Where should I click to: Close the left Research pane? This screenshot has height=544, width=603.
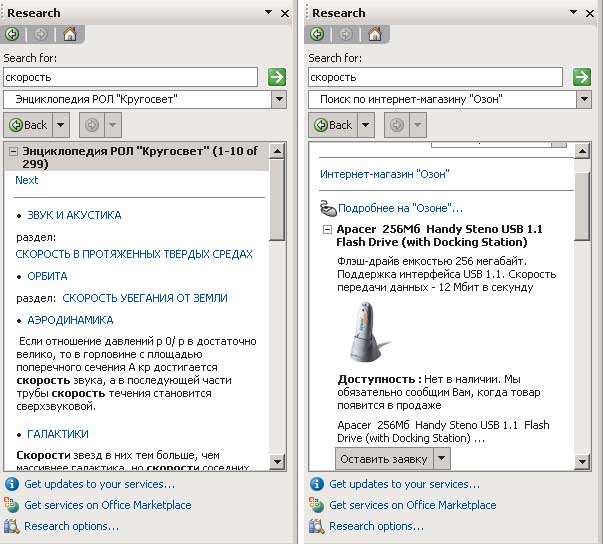(x=285, y=13)
